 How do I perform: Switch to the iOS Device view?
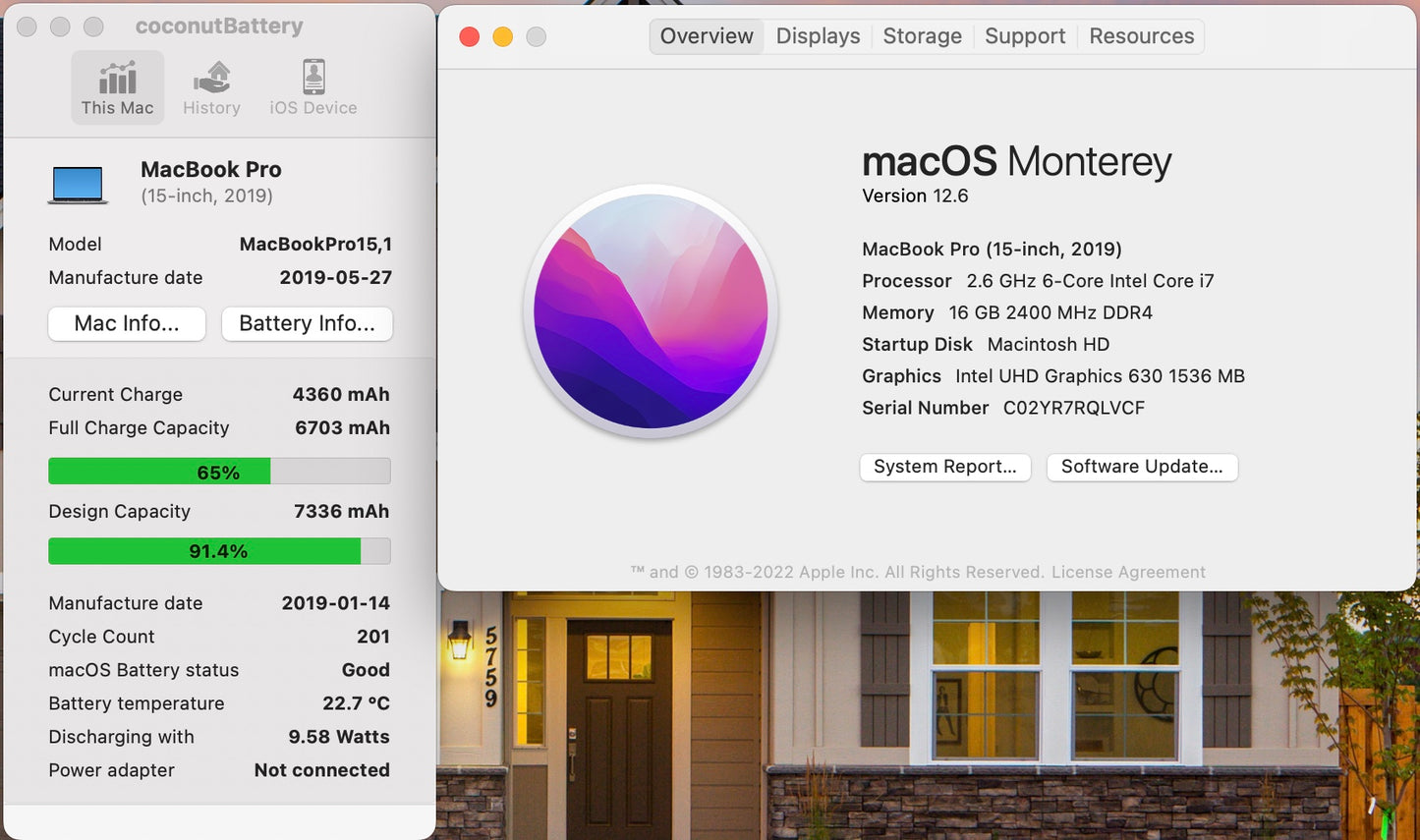coord(313,87)
